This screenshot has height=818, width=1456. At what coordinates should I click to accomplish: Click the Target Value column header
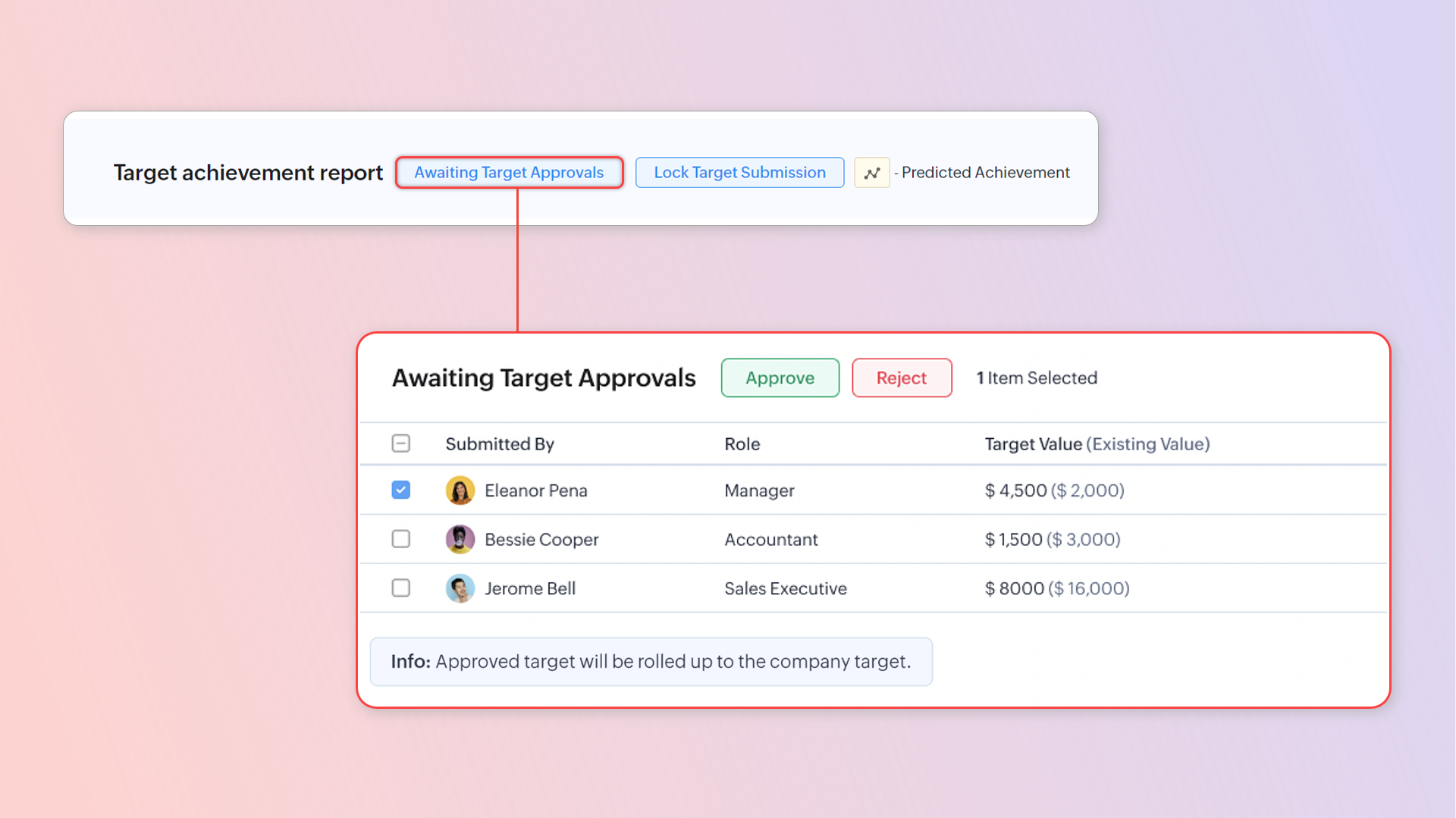point(1033,444)
